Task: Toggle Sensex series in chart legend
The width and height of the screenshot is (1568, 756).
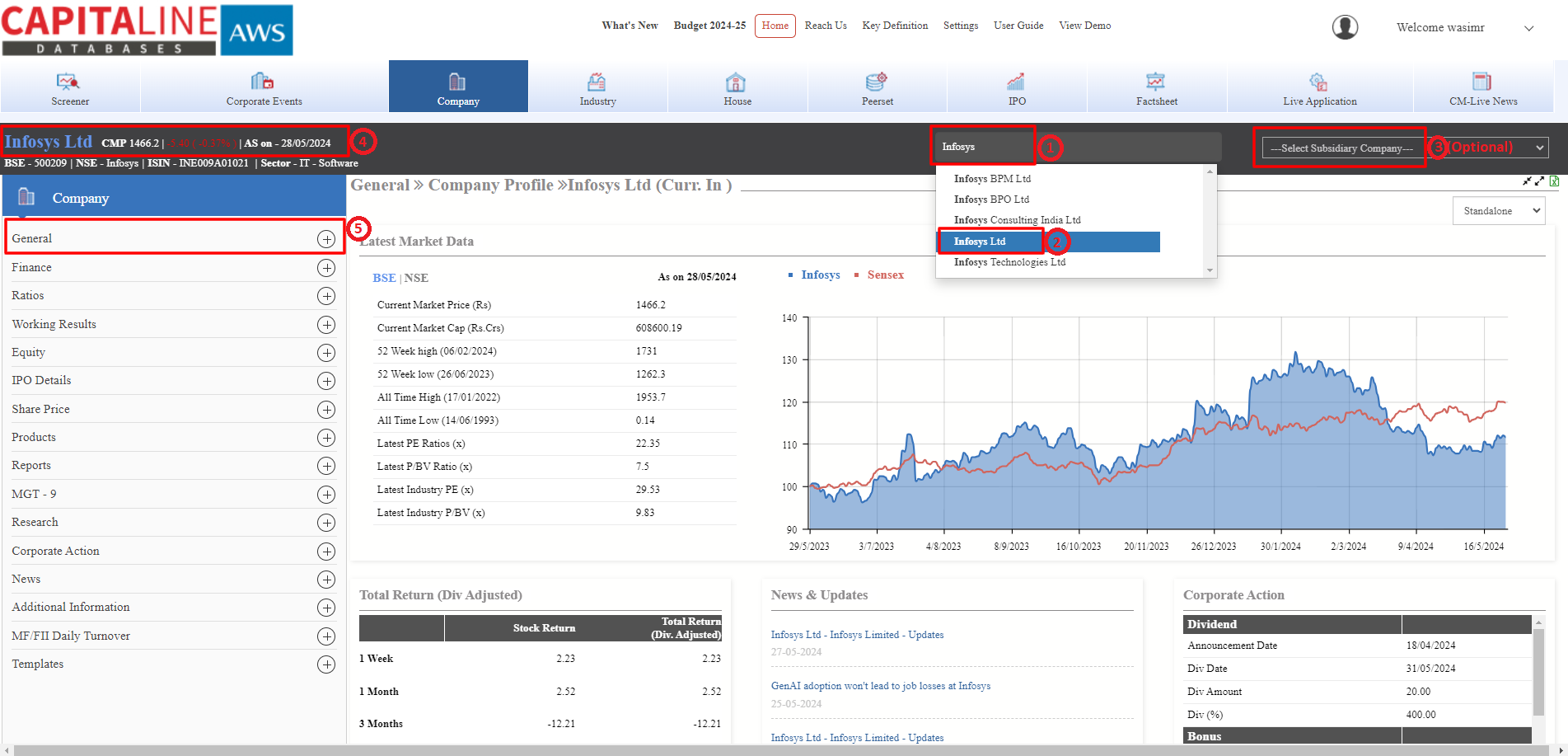Action: 885,275
